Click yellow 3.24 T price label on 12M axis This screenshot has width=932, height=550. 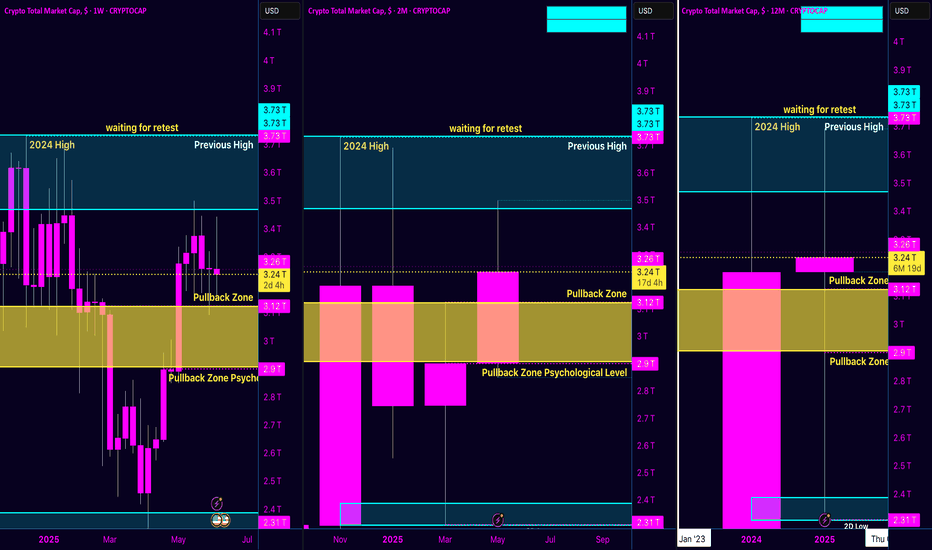tap(906, 263)
